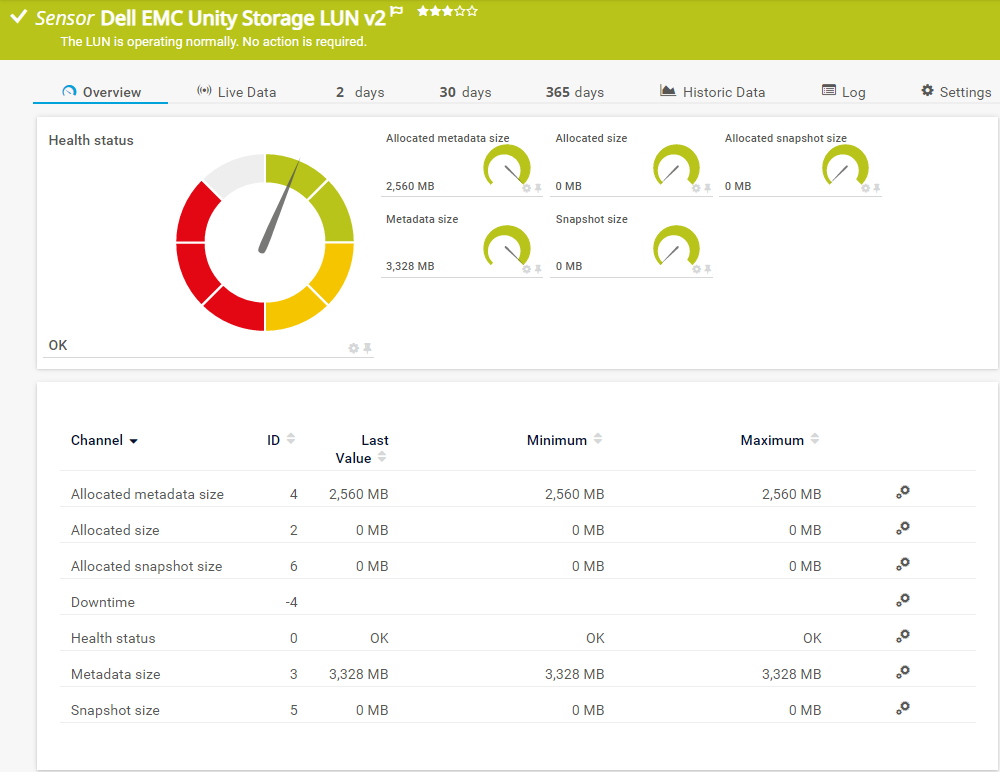Viewport: 1000px width, 772px height.
Task: Toggle the pin on Allocated snapshot size gauge
Action: point(877,188)
